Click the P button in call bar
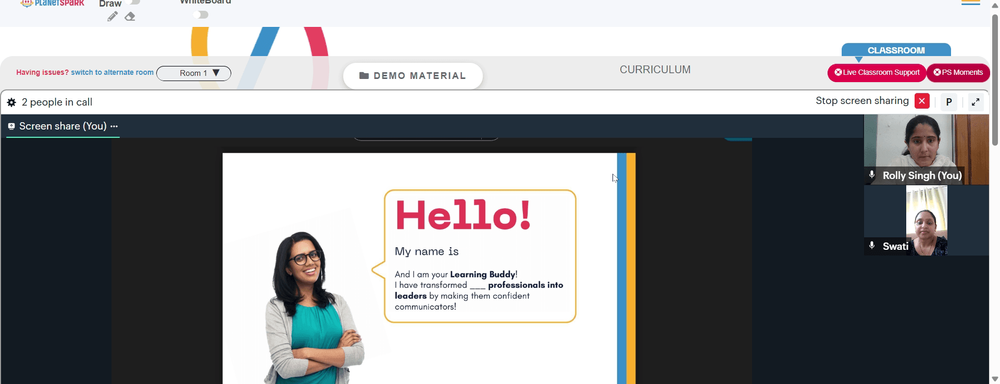 point(949,102)
